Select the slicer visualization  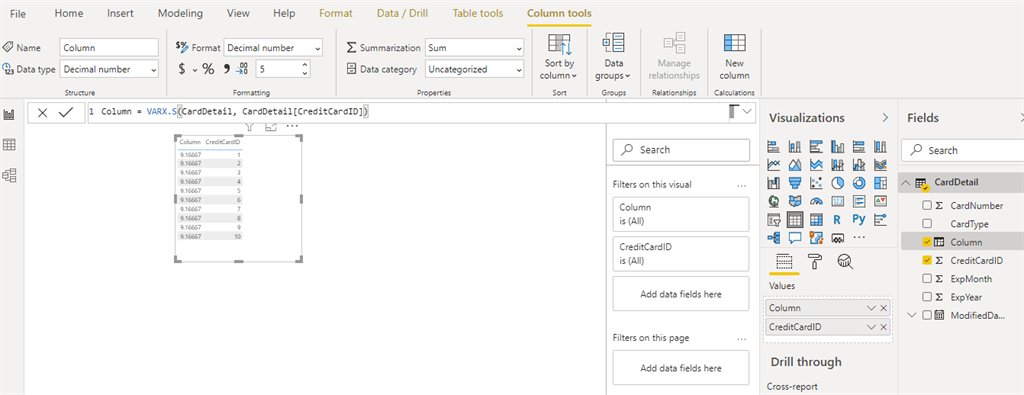(775, 219)
